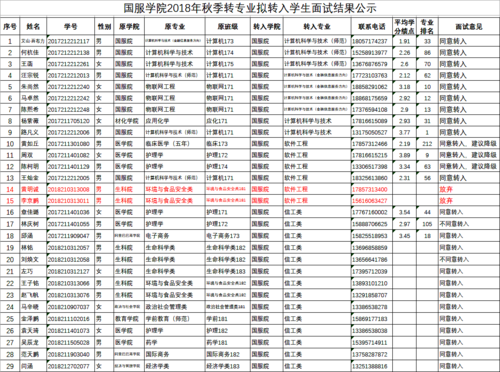
Task: Select the 材化学院 cell in row 8
Action: (129, 121)
